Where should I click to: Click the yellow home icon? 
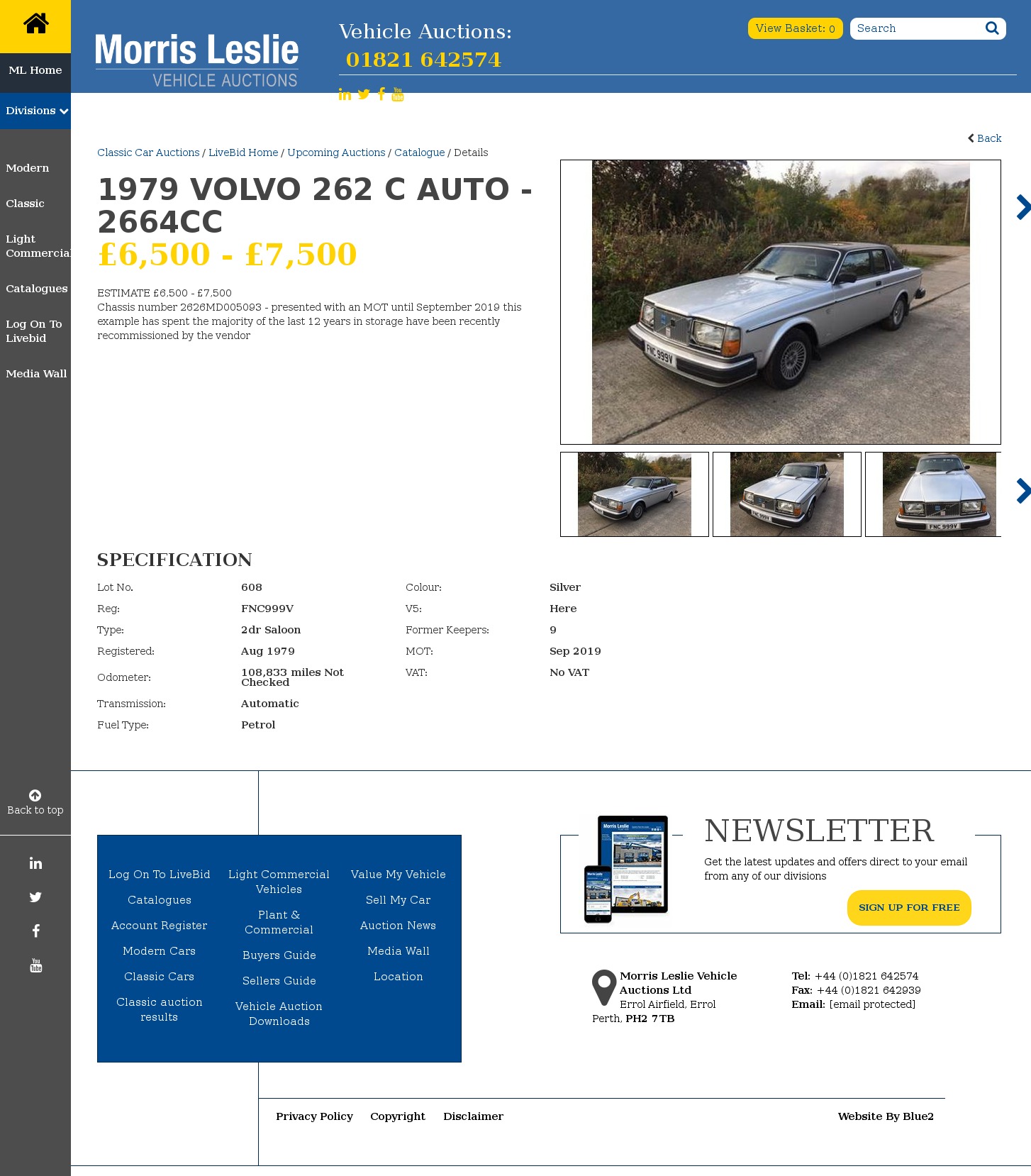click(x=35, y=24)
